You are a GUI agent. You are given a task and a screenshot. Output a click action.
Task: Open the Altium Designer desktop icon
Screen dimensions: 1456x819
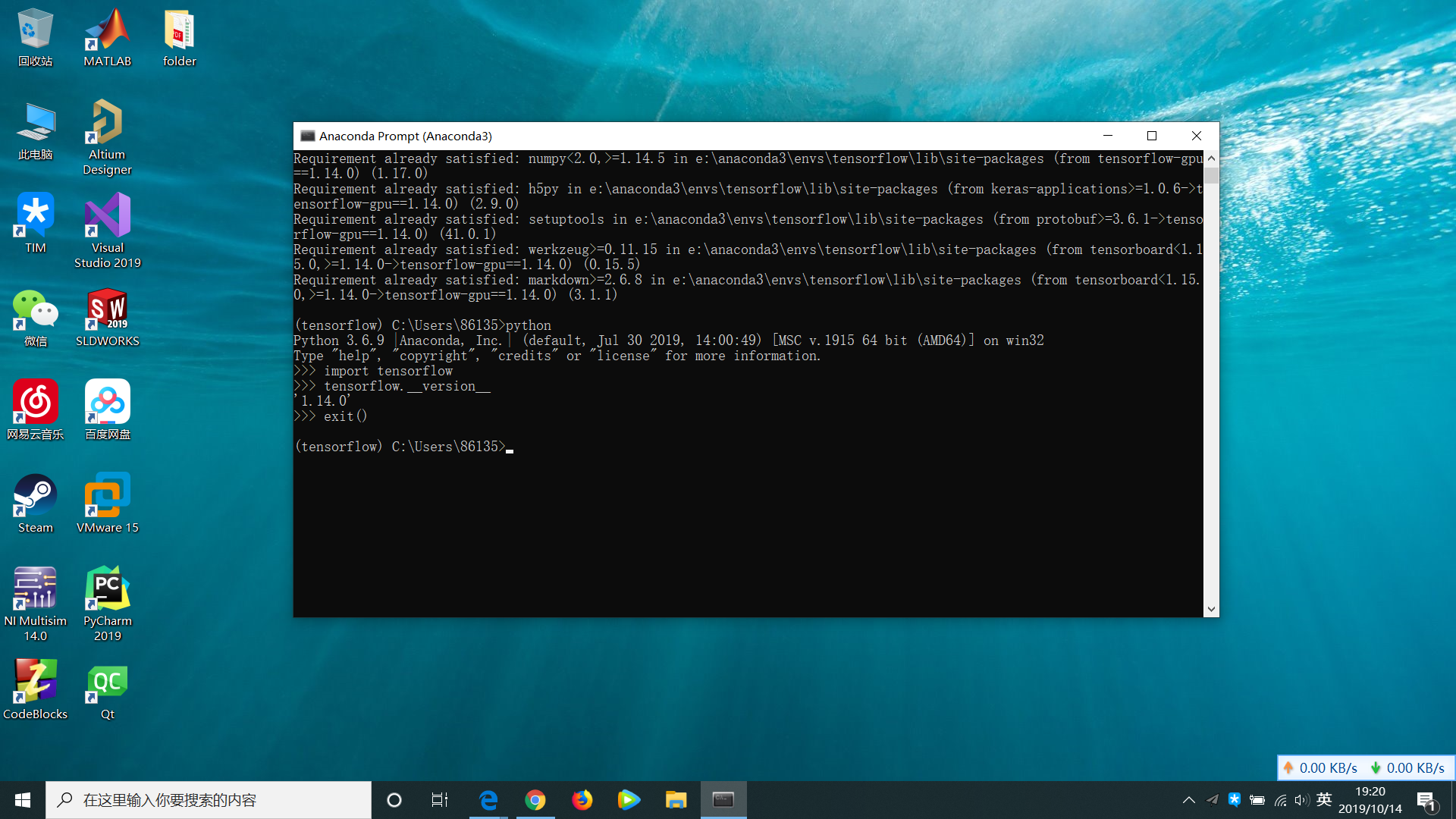point(107,123)
